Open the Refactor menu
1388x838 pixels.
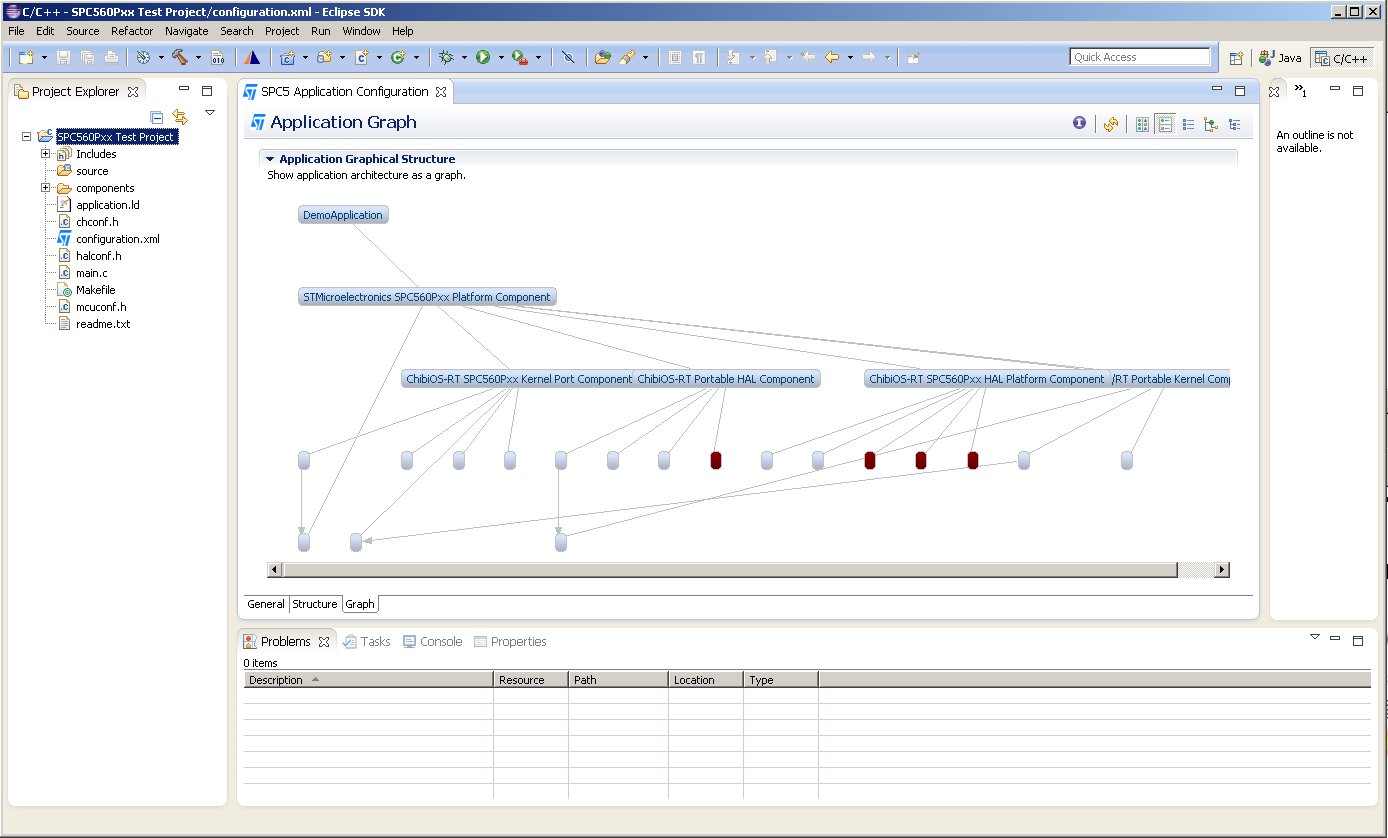coord(132,31)
